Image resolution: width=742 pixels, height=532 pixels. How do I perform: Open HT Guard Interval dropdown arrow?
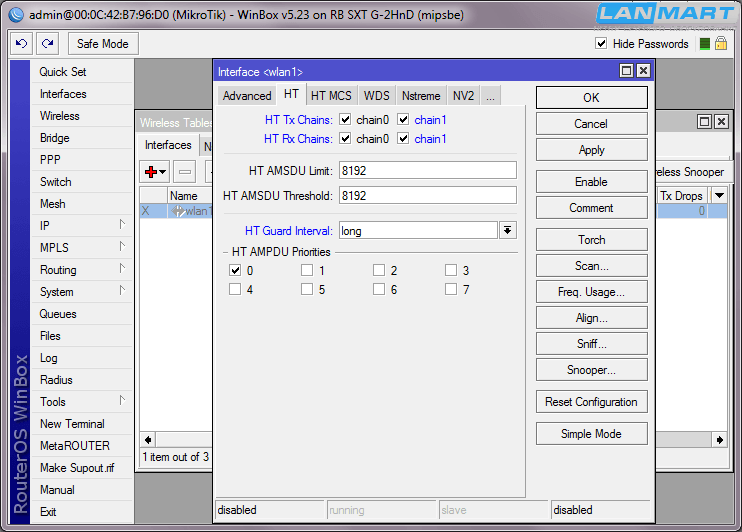pos(508,231)
